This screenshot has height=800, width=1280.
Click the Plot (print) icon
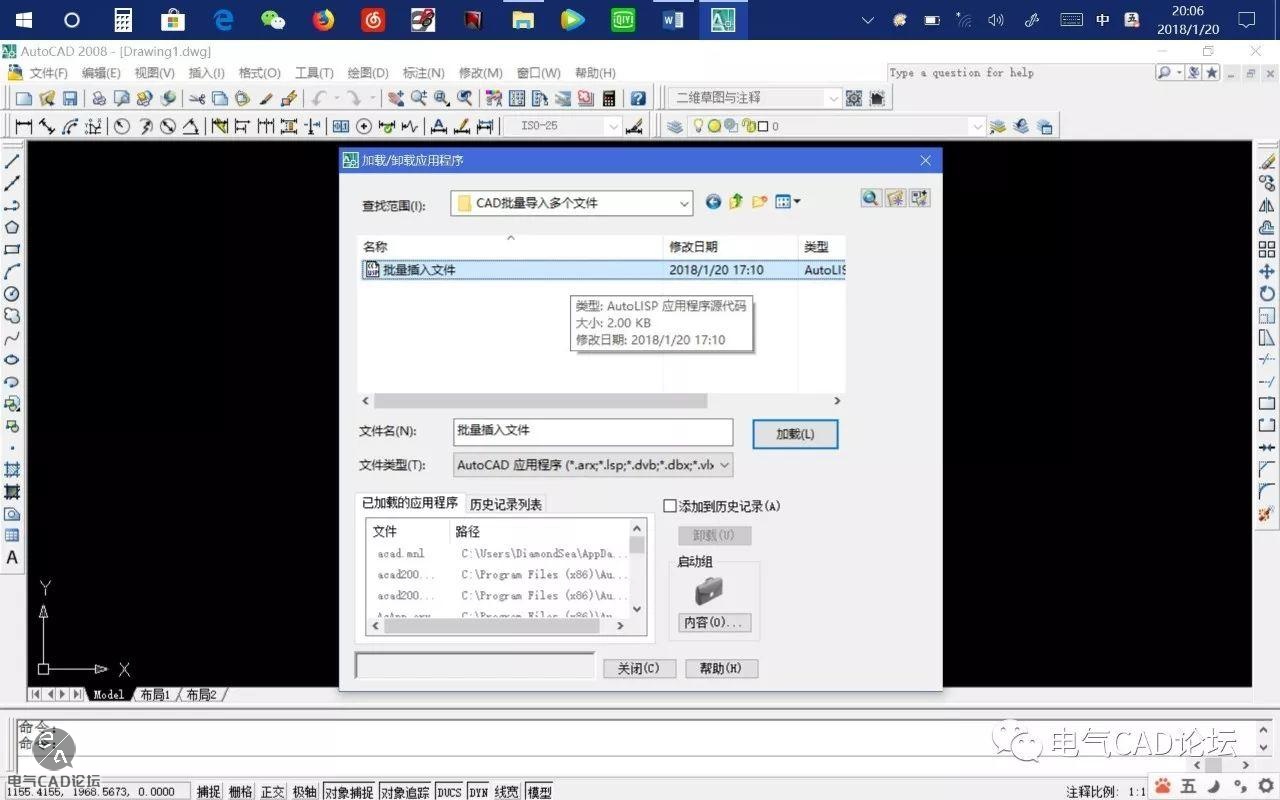click(99, 98)
